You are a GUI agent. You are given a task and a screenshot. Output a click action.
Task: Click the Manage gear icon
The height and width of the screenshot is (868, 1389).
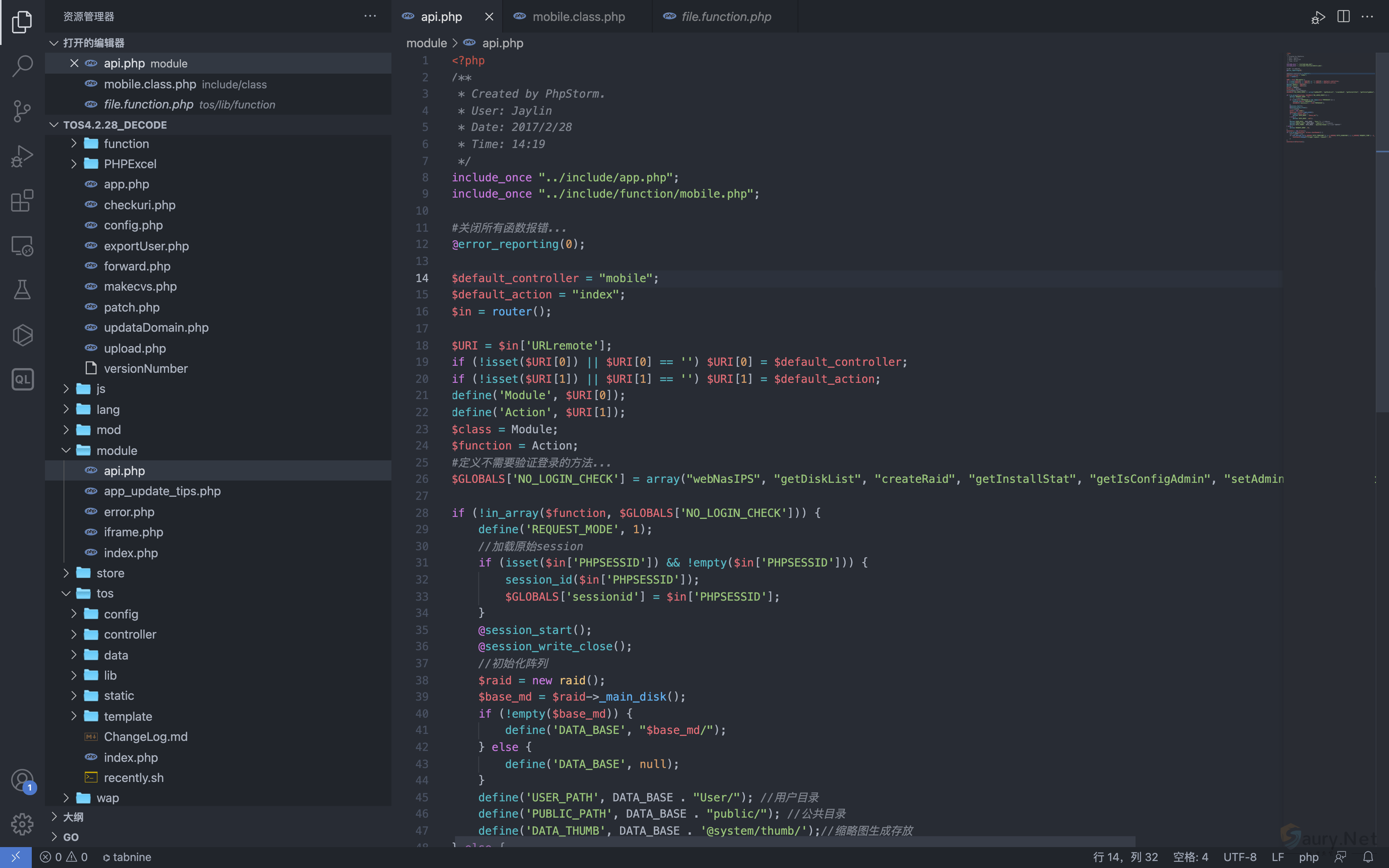coord(22,824)
